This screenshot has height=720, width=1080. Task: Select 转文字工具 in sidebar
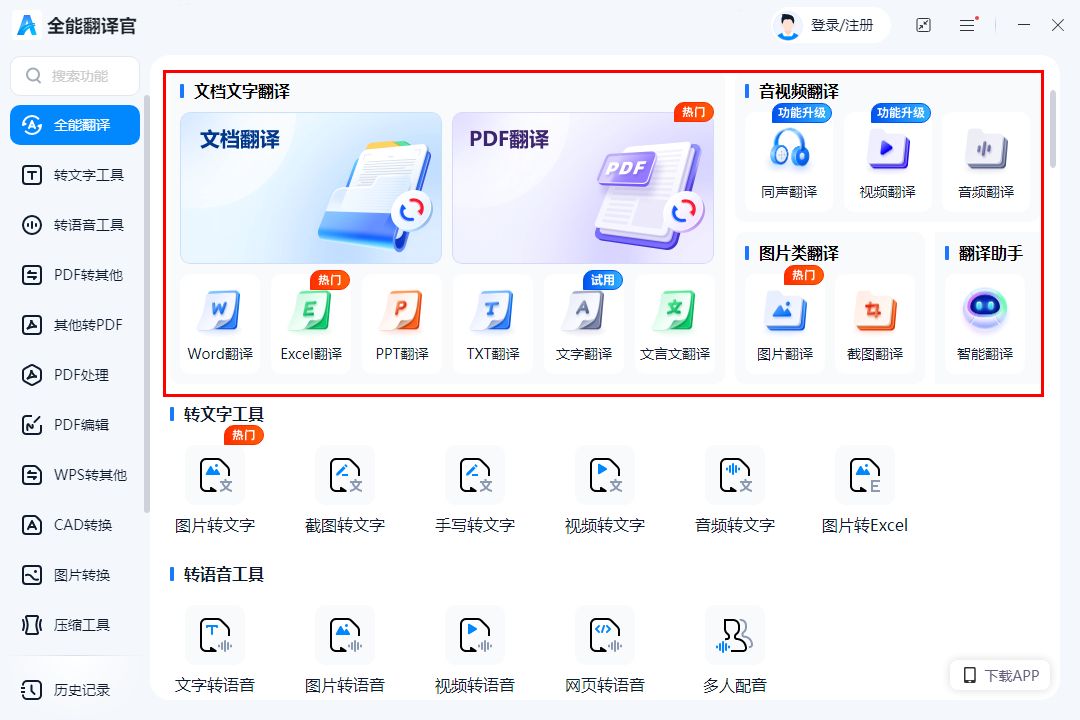[x=75, y=175]
